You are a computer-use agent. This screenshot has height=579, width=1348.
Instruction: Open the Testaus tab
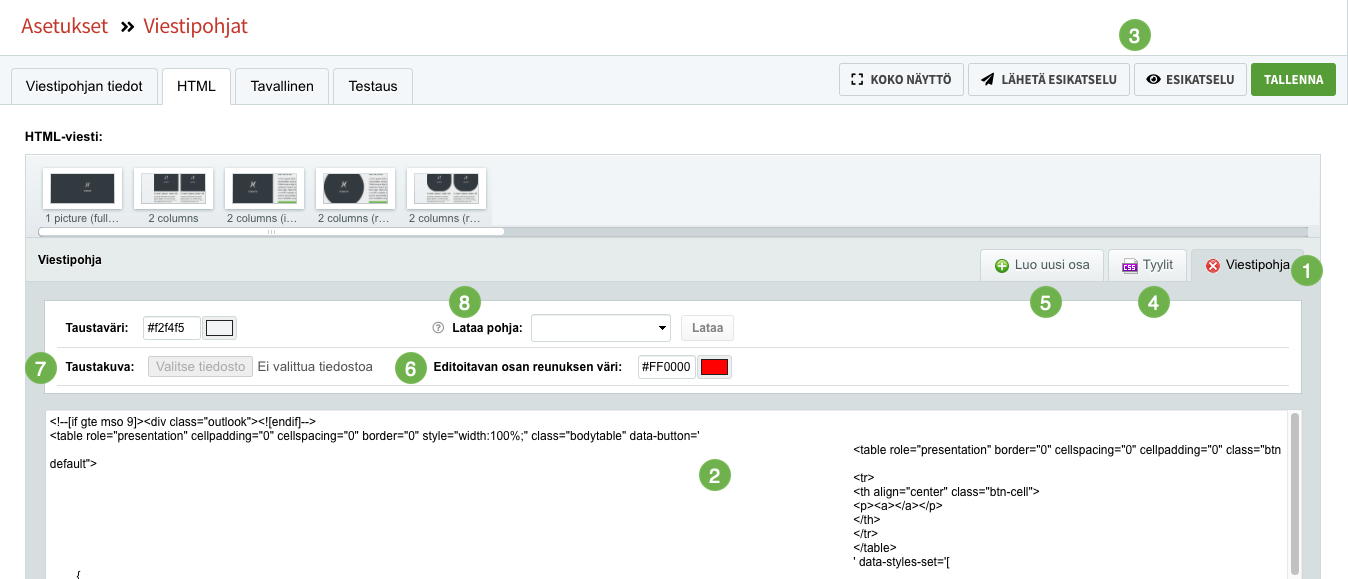373,86
